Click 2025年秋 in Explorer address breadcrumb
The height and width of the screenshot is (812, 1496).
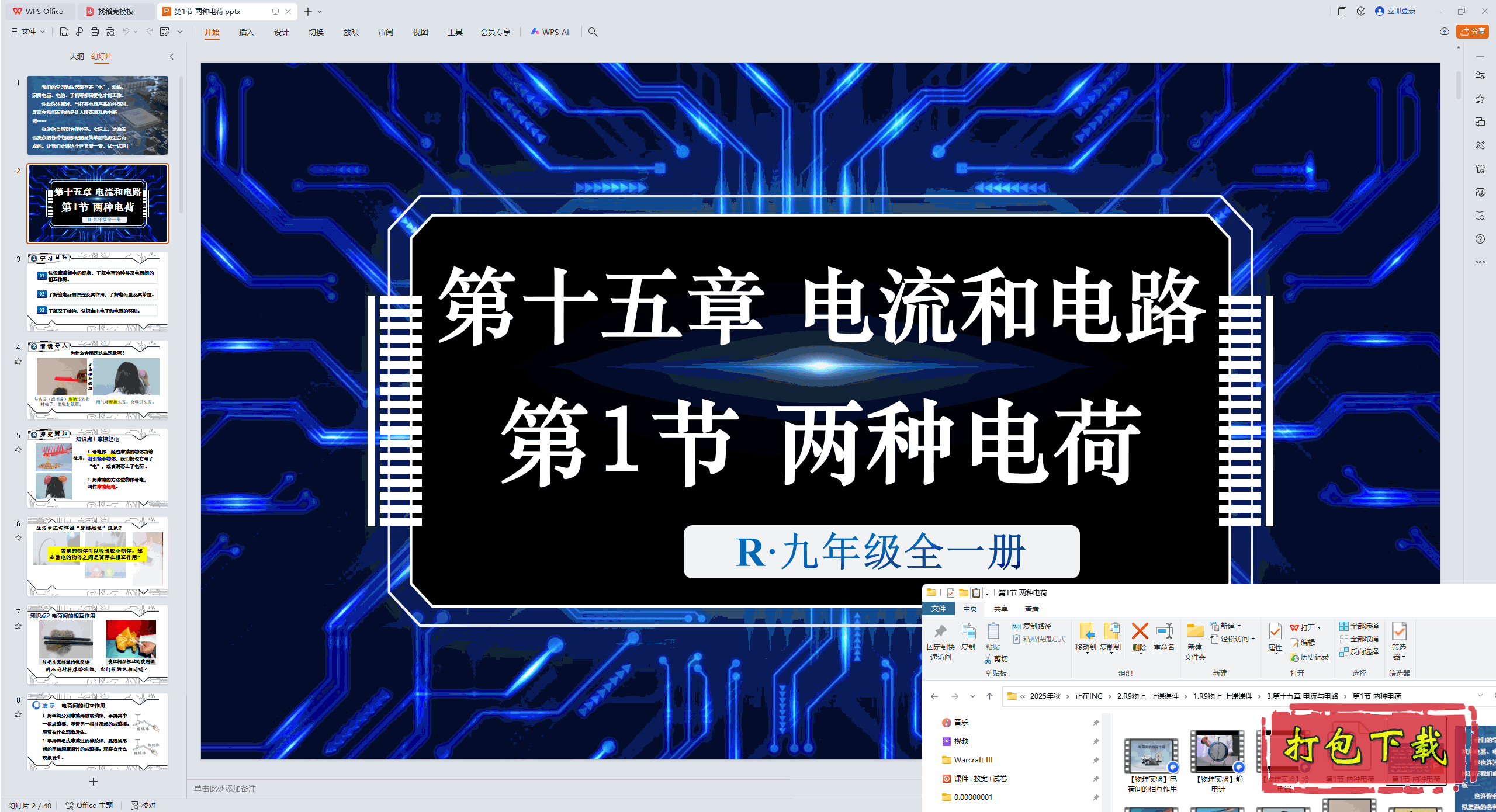(1045, 696)
